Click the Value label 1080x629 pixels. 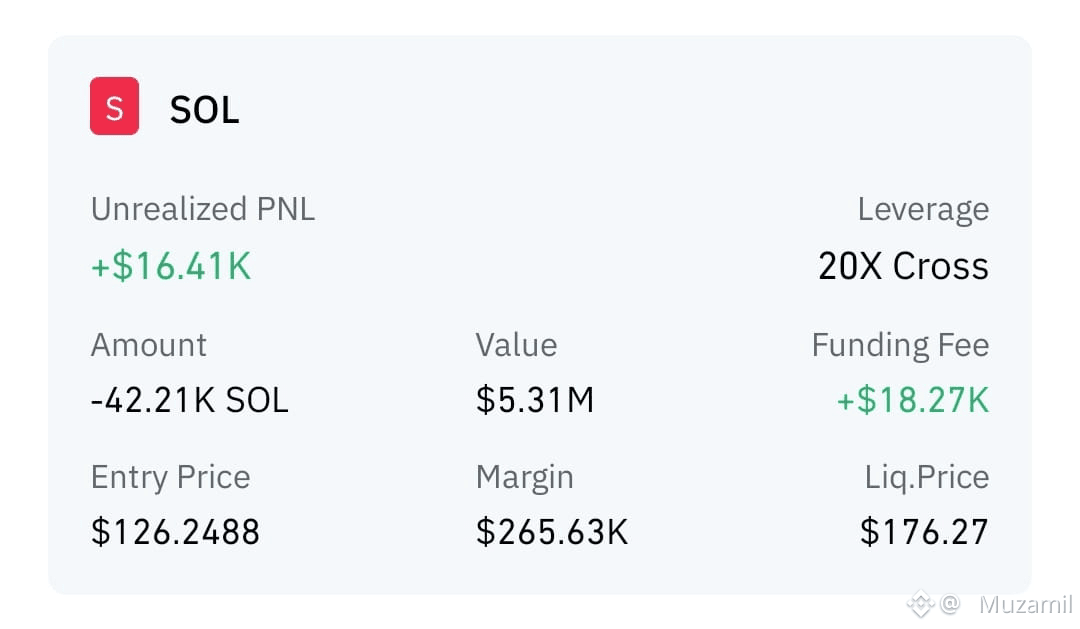[516, 344]
